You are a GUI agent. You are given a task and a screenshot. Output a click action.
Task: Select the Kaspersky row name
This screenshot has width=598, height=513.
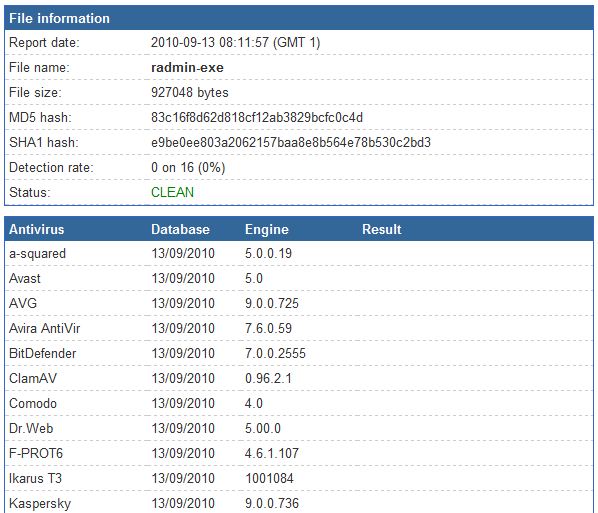click(40, 503)
